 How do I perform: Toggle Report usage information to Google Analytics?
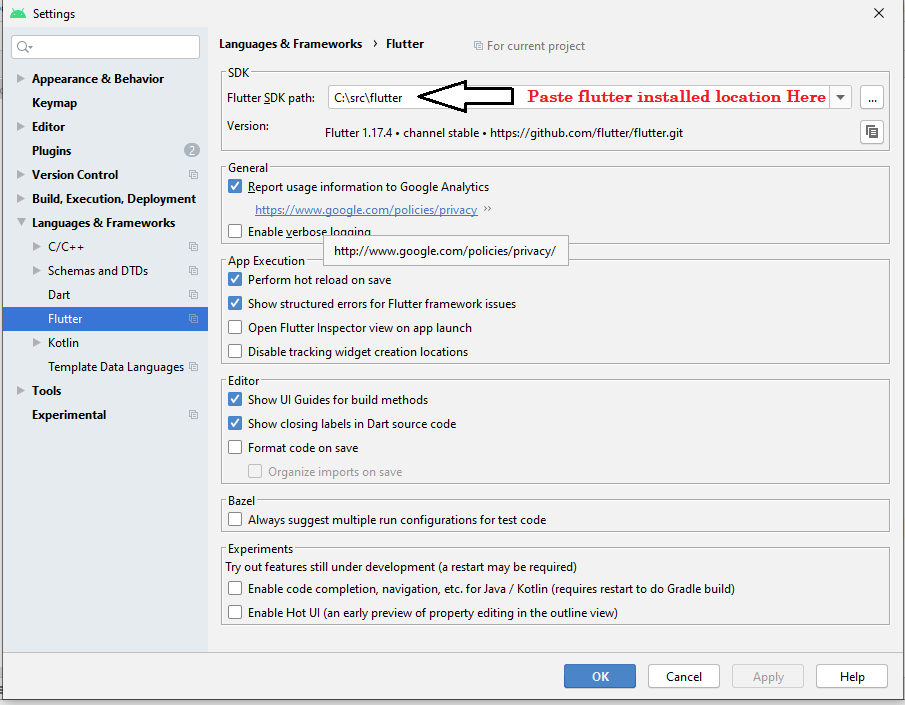pyautogui.click(x=235, y=186)
